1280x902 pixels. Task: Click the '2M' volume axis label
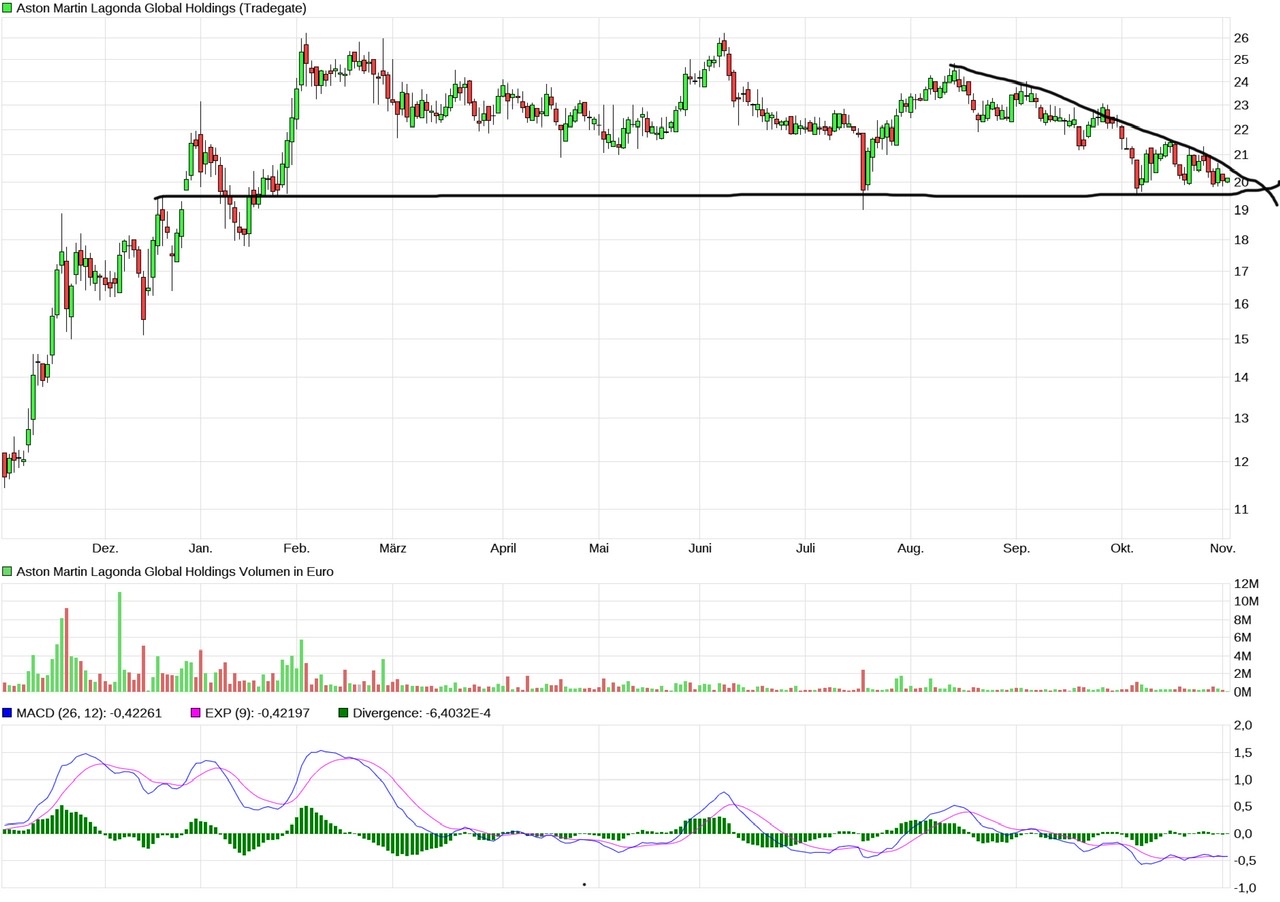[1243, 674]
